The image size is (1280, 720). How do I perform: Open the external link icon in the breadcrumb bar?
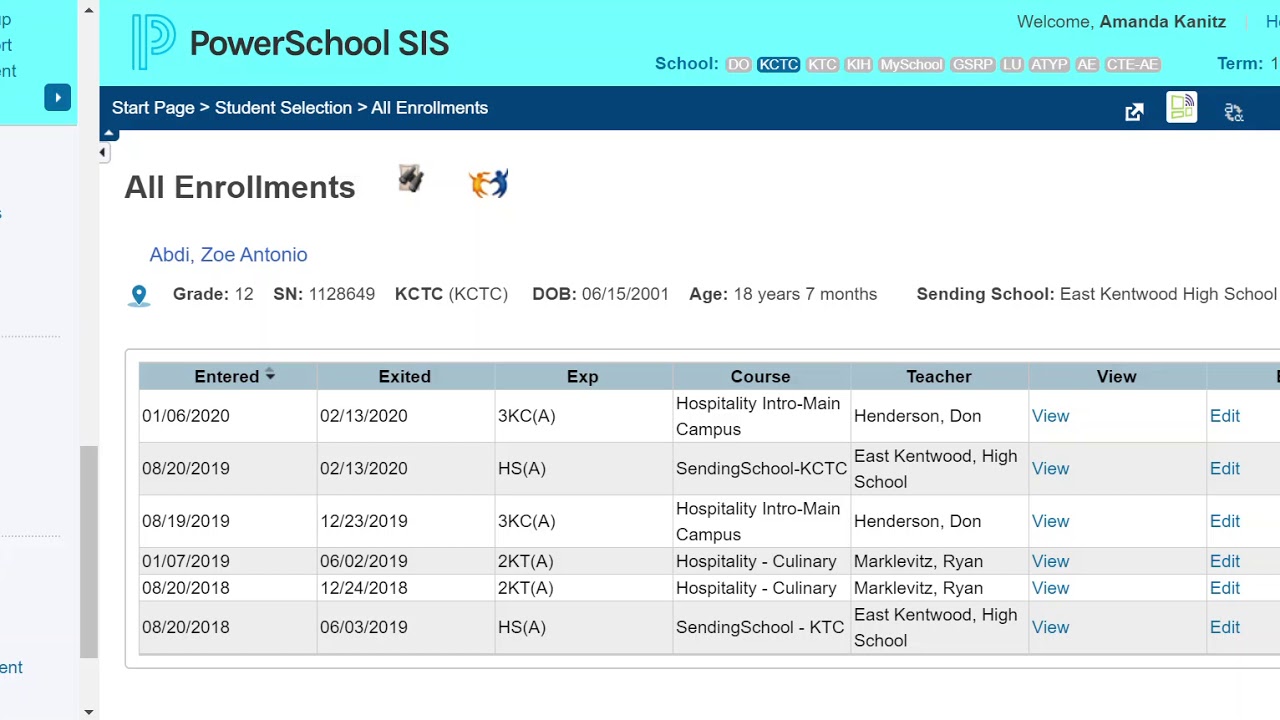coord(1134,112)
